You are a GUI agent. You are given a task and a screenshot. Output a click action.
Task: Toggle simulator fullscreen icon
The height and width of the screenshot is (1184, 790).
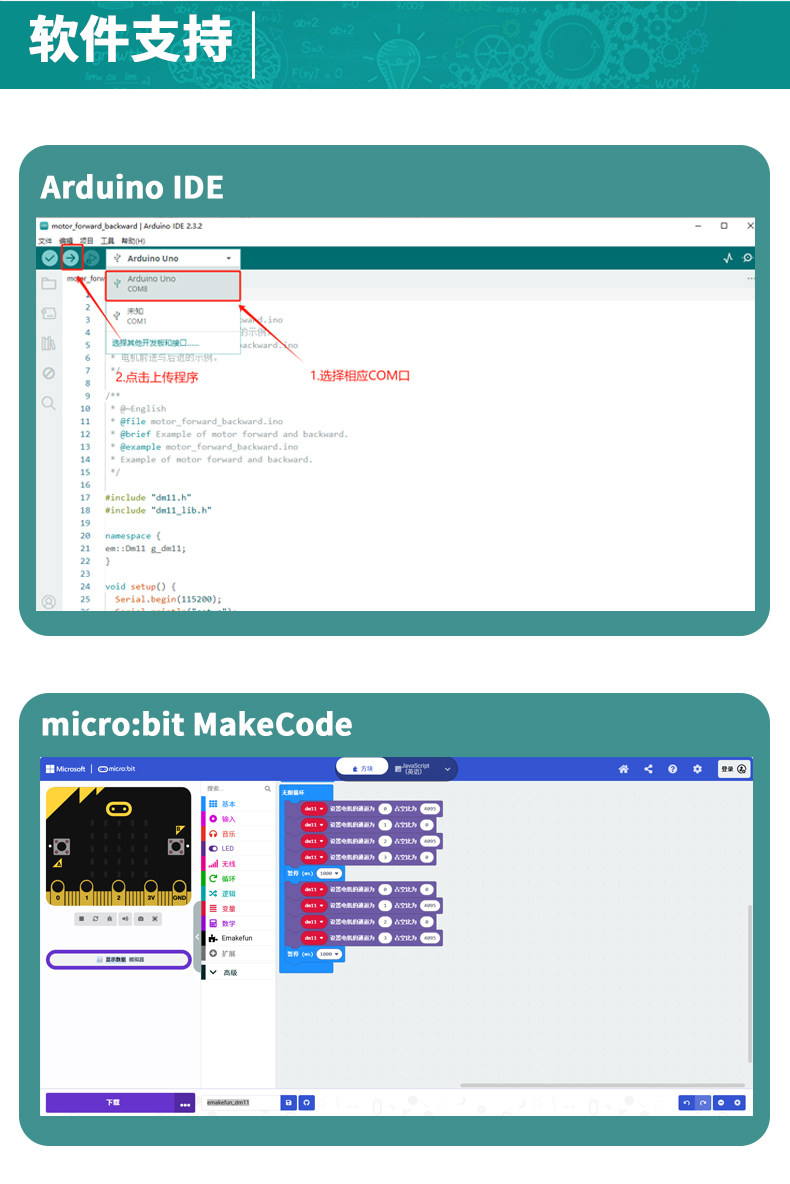click(155, 919)
